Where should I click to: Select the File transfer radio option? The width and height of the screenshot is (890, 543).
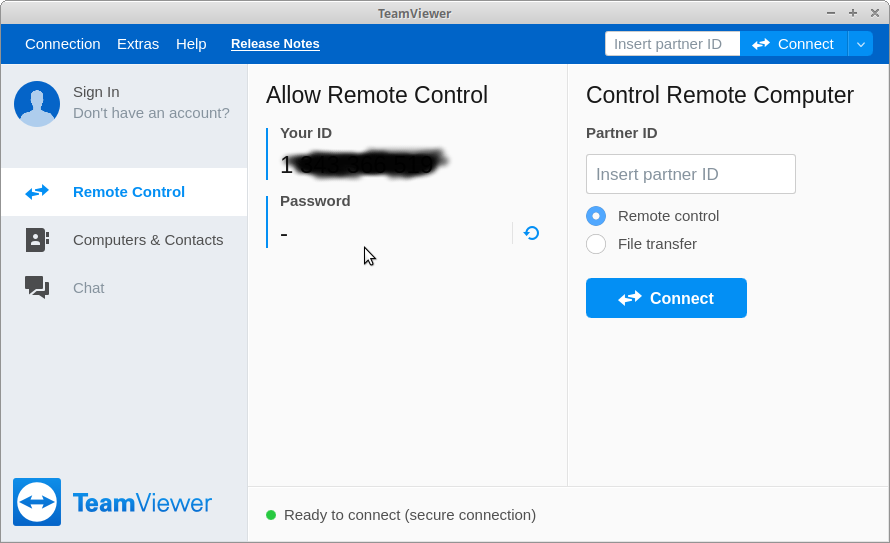point(596,244)
